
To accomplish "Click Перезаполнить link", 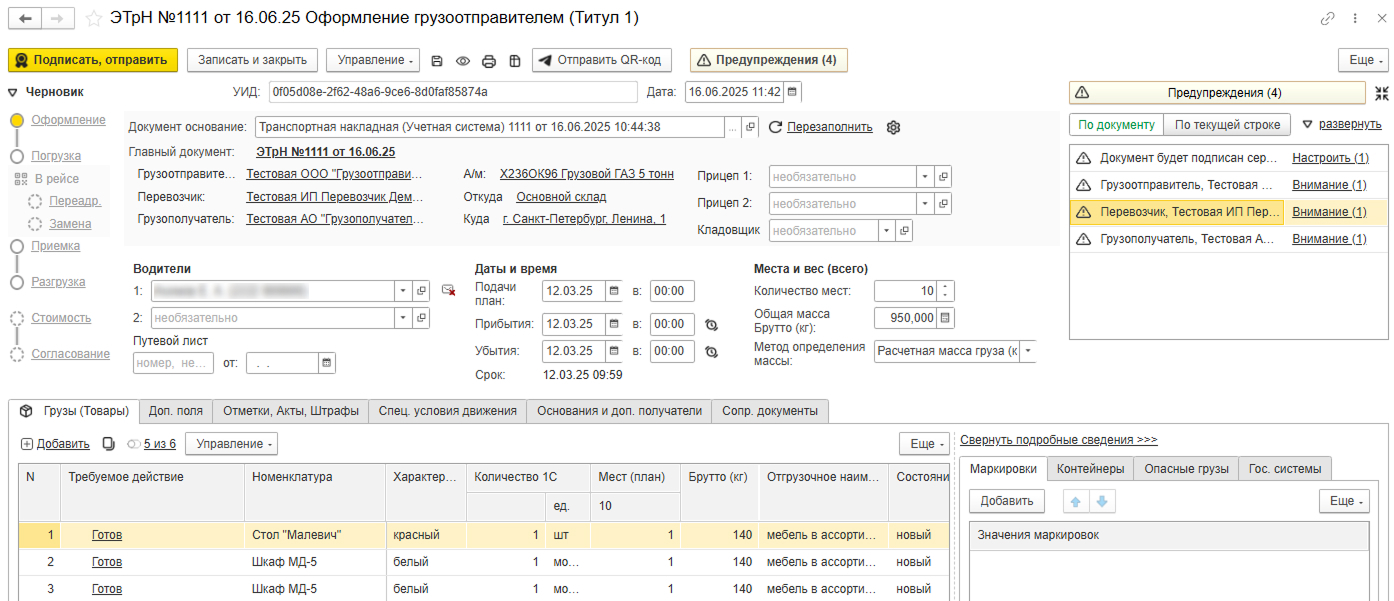I will point(829,127).
